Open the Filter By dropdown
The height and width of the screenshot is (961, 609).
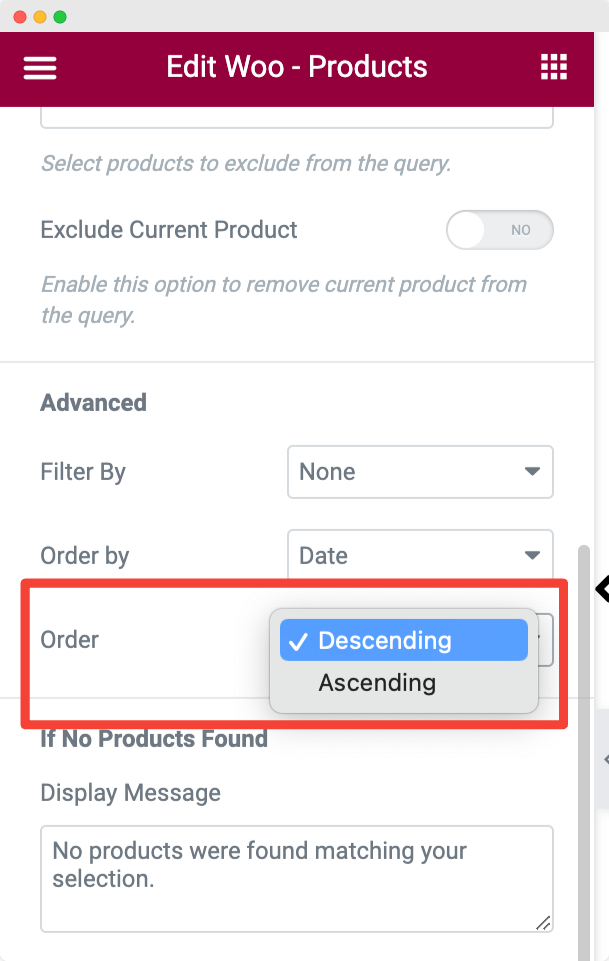(420, 472)
